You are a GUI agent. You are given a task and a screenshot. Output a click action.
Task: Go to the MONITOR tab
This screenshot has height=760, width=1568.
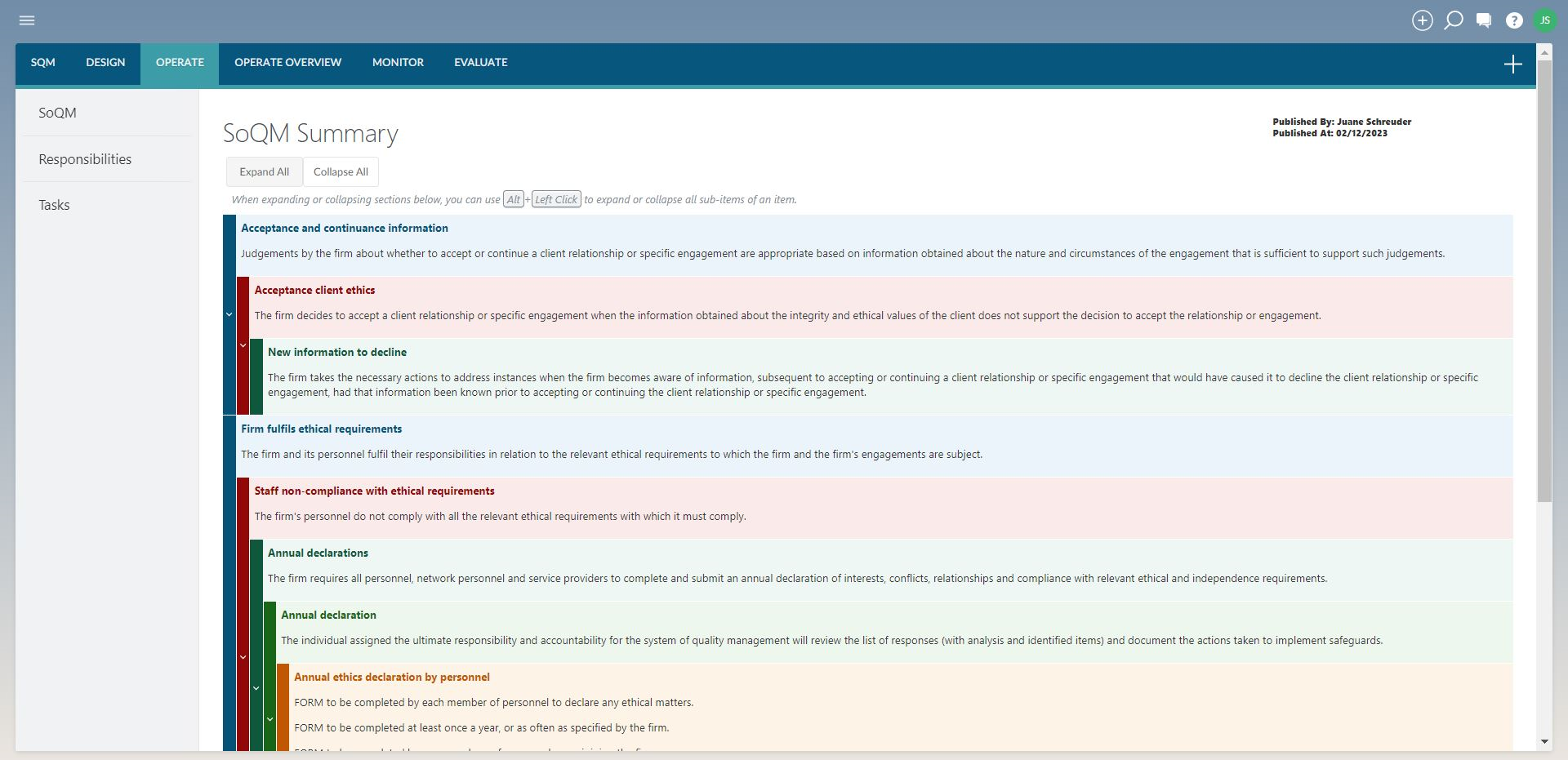point(398,63)
